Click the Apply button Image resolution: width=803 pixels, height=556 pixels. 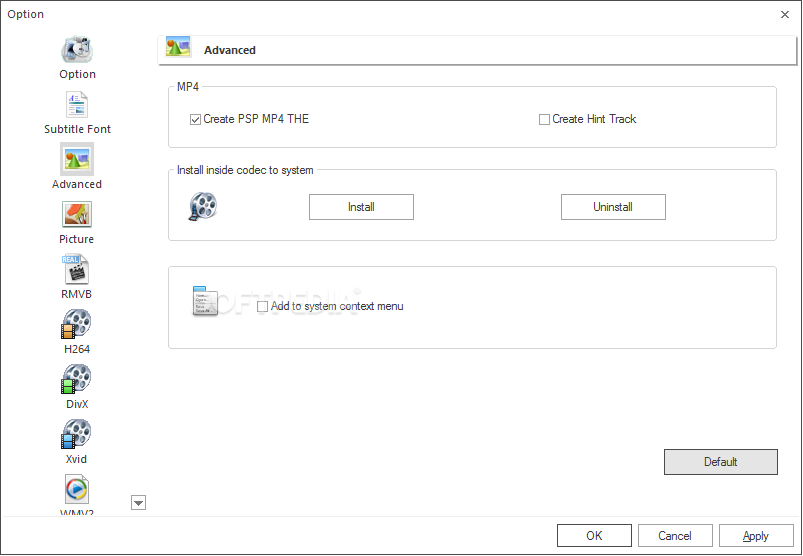coord(756,536)
